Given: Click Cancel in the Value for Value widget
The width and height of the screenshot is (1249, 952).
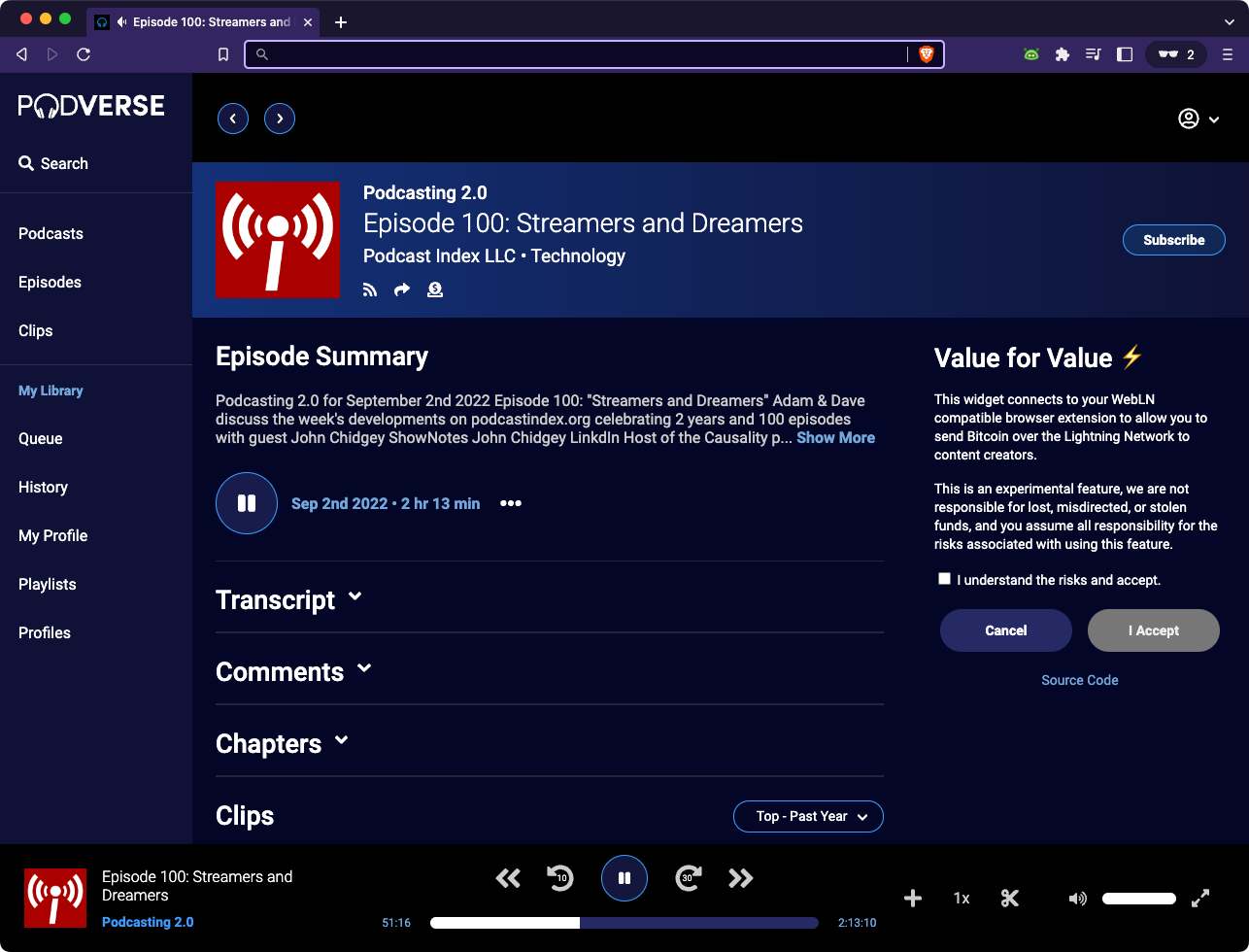Looking at the screenshot, I should click(x=1006, y=630).
